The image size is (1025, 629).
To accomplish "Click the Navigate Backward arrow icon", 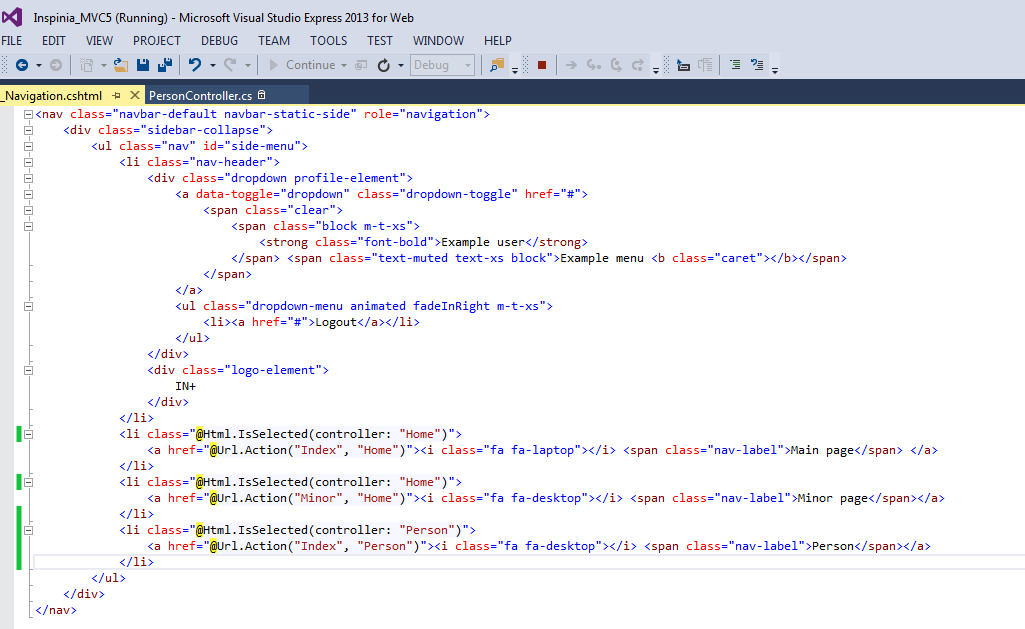I will click(22, 65).
